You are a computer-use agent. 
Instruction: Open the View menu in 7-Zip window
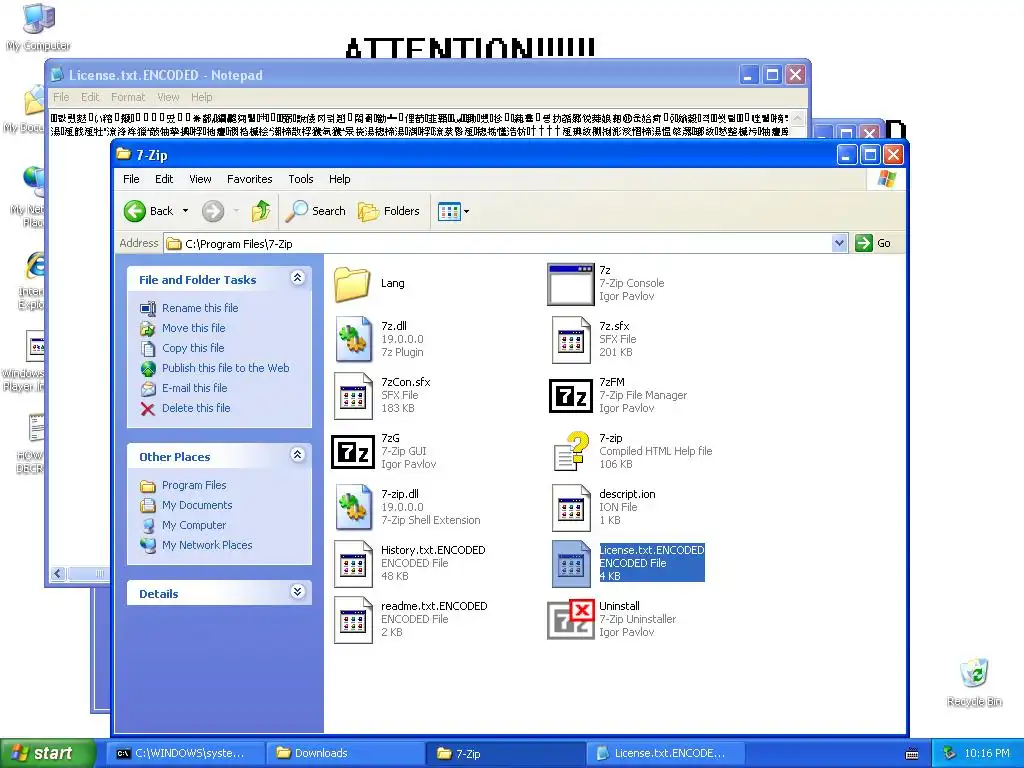click(x=200, y=179)
